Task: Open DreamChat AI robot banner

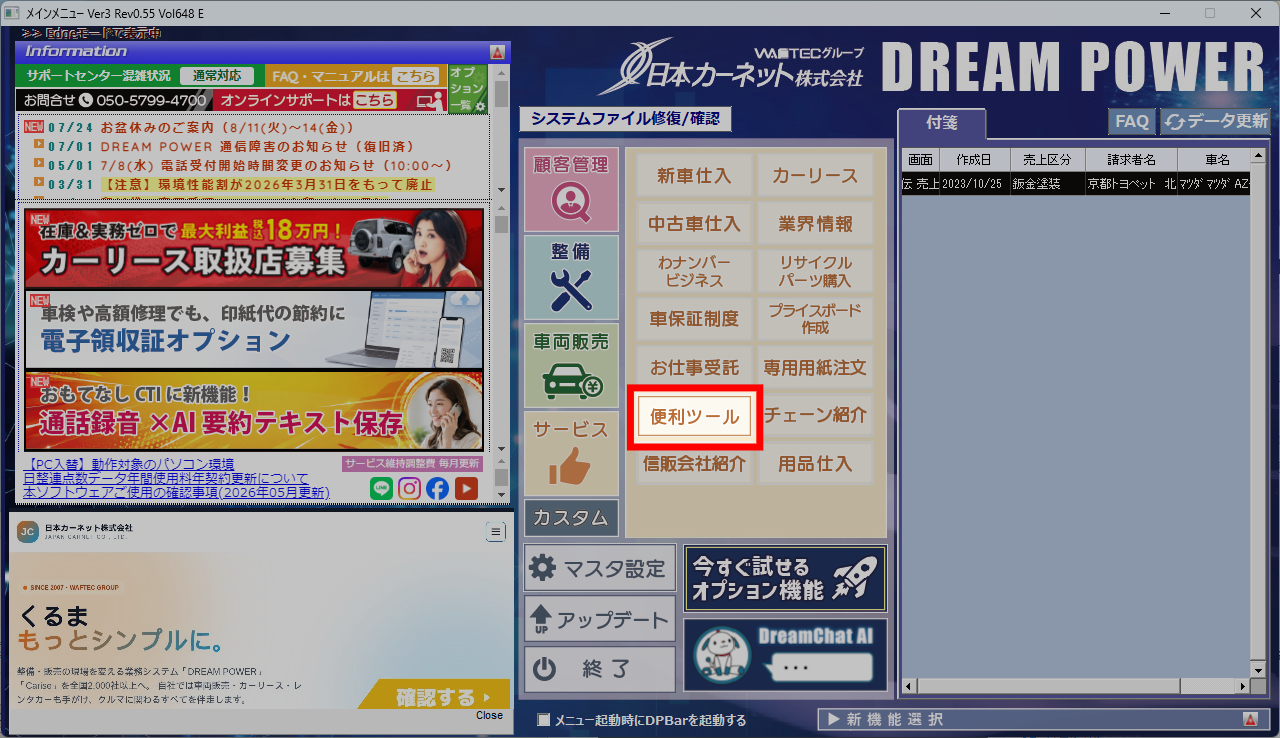Action: 785,655
